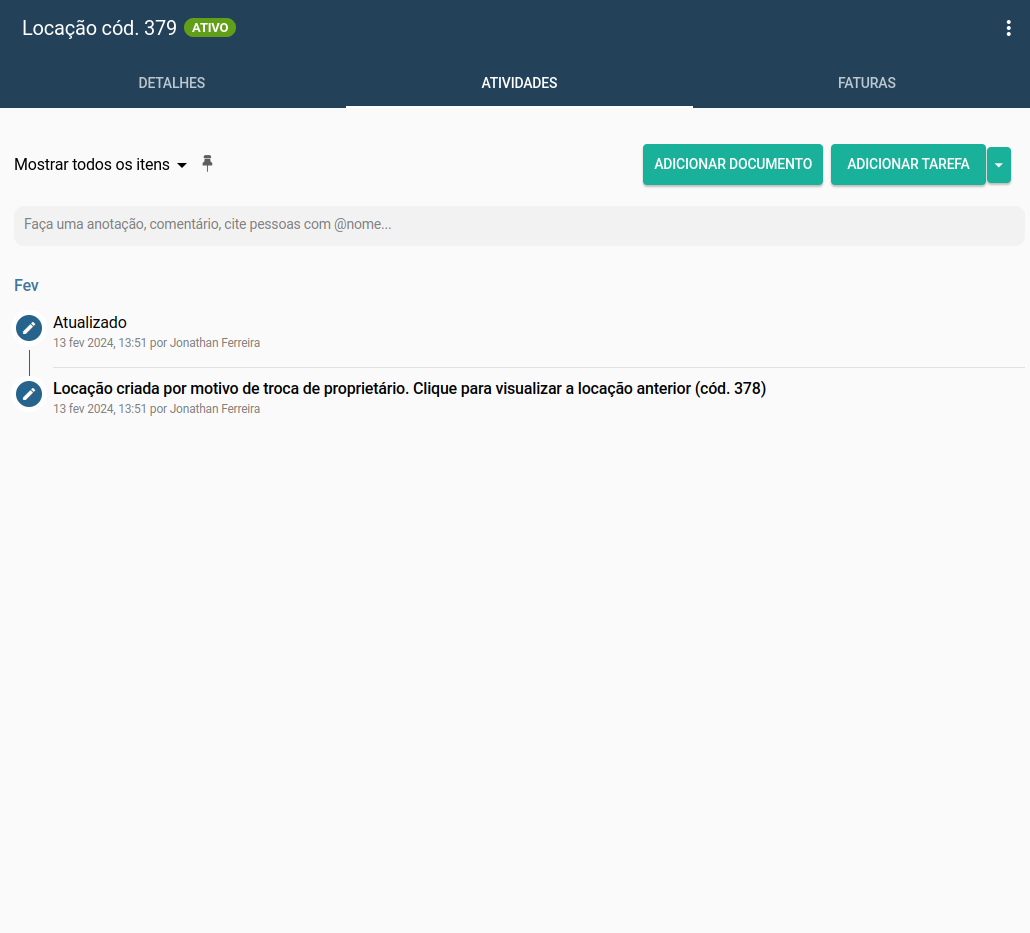
Task: Click the timestamp under Locação criada entry
Action: (x=156, y=409)
